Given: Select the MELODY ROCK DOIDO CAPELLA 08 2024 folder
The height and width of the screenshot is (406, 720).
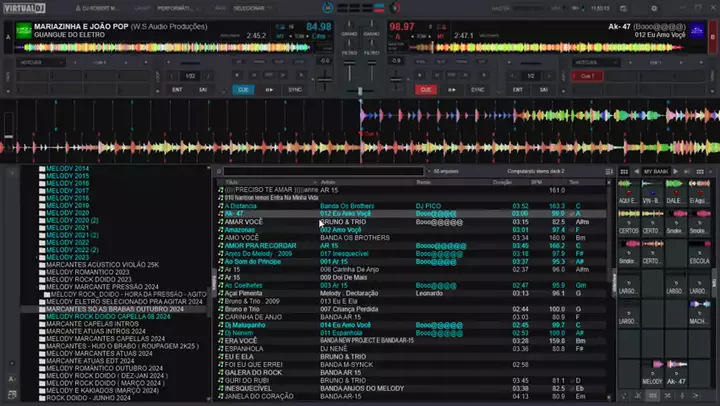Looking at the screenshot, I should tap(108, 317).
